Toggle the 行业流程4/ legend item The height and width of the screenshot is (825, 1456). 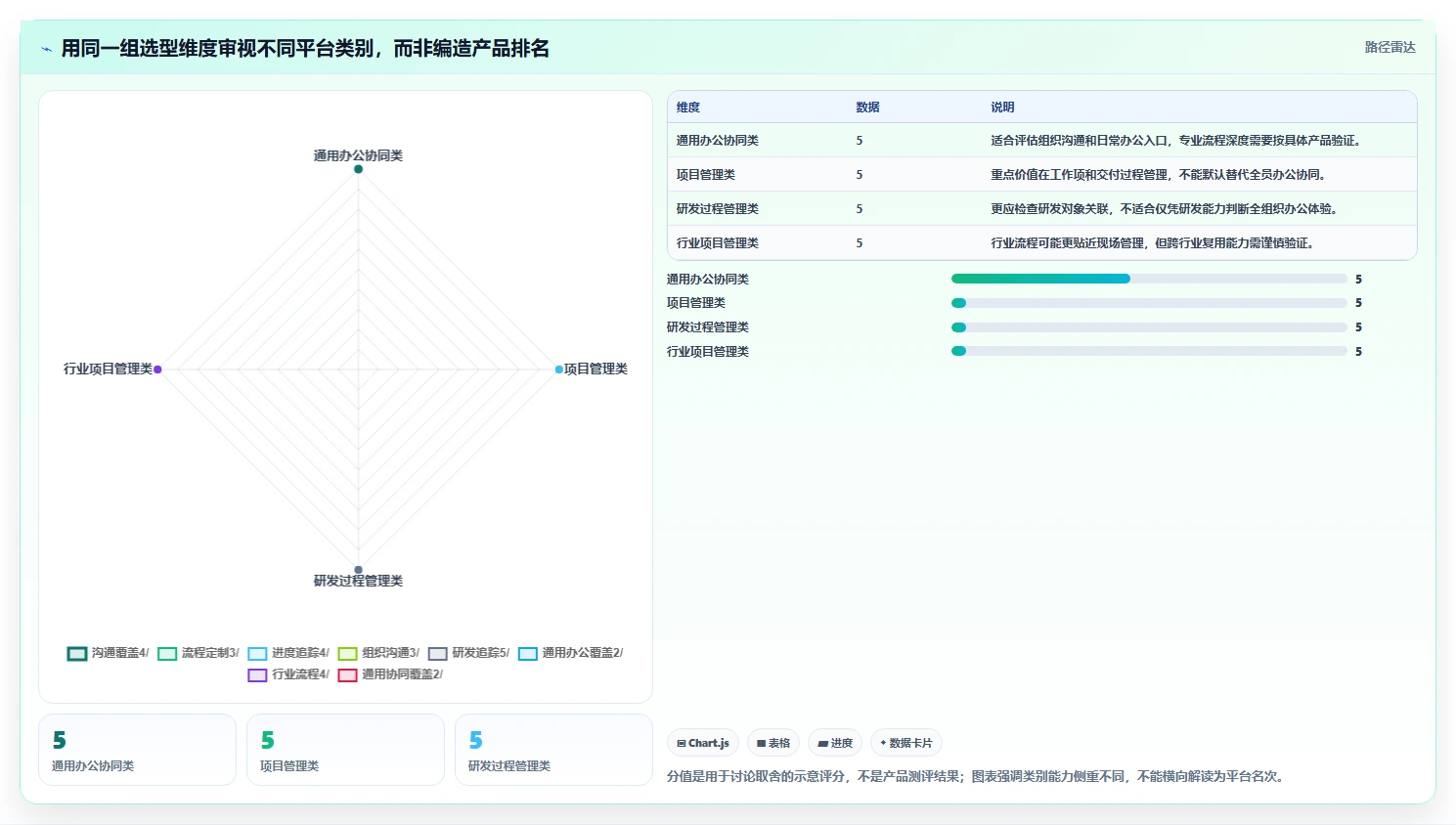(x=288, y=674)
